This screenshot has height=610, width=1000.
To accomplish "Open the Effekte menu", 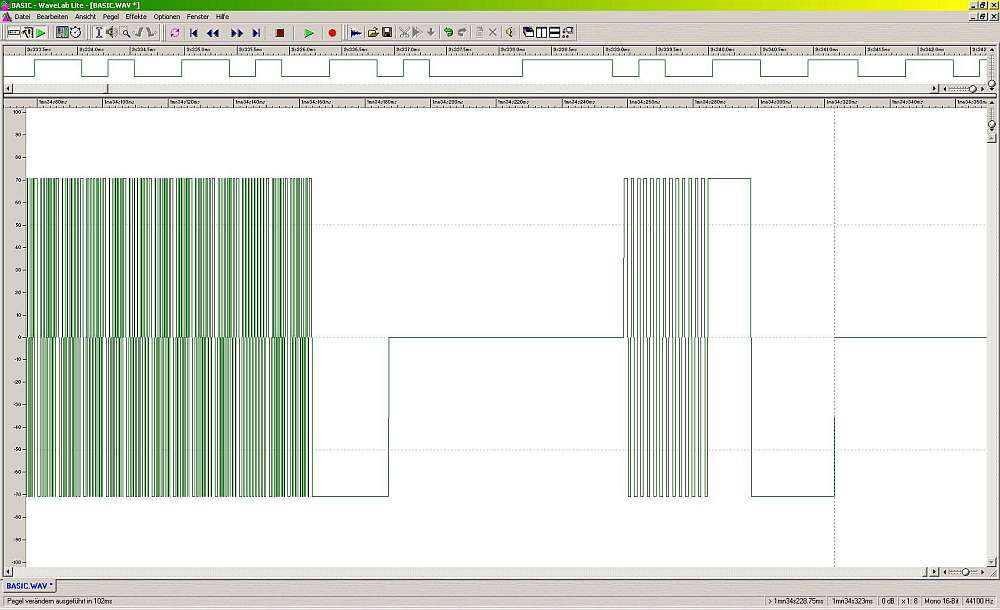I will point(136,17).
